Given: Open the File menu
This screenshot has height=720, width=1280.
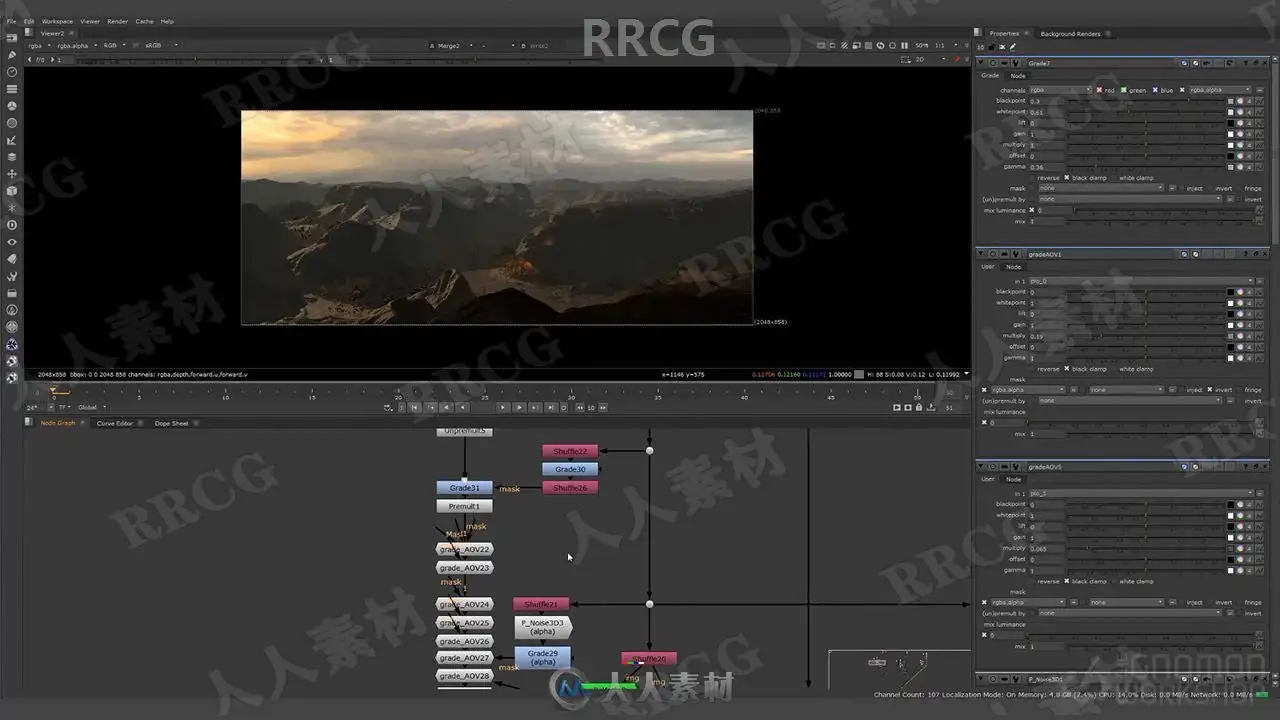Looking at the screenshot, I should tap(12, 21).
